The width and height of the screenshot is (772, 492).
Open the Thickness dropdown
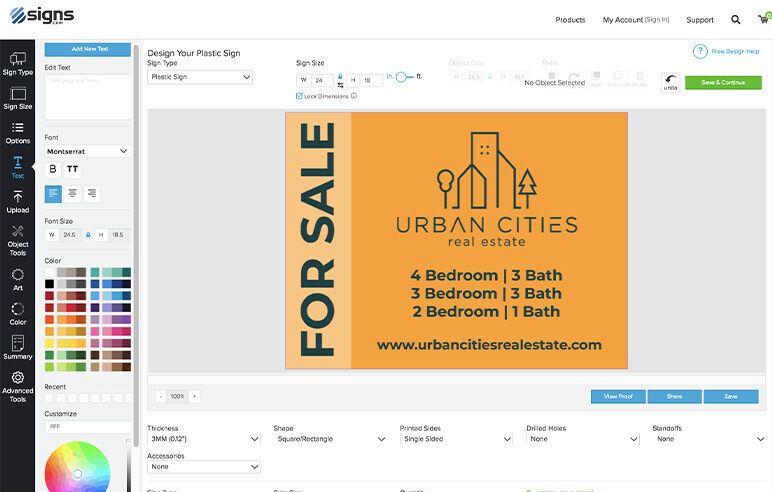[x=204, y=439]
